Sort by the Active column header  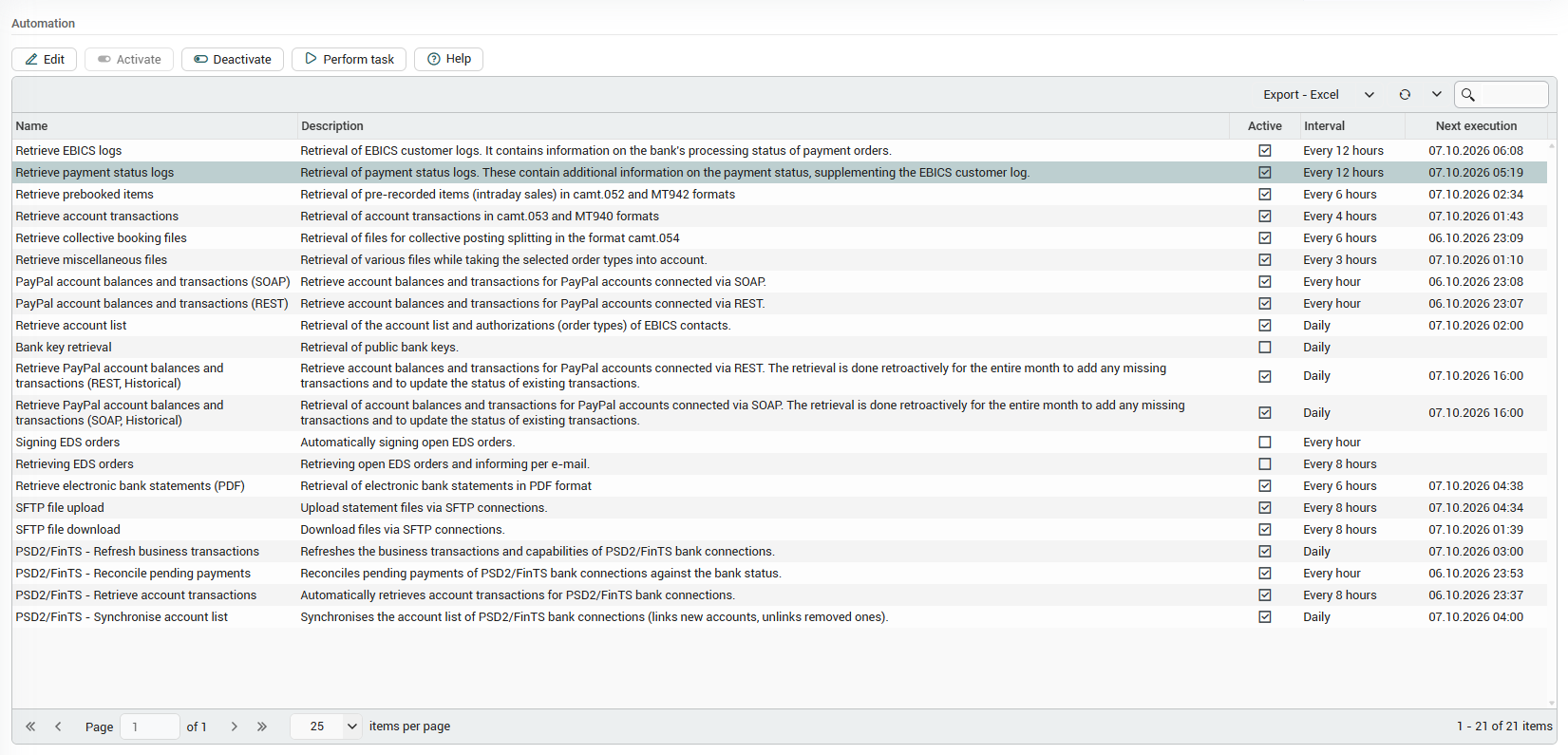tap(1264, 125)
